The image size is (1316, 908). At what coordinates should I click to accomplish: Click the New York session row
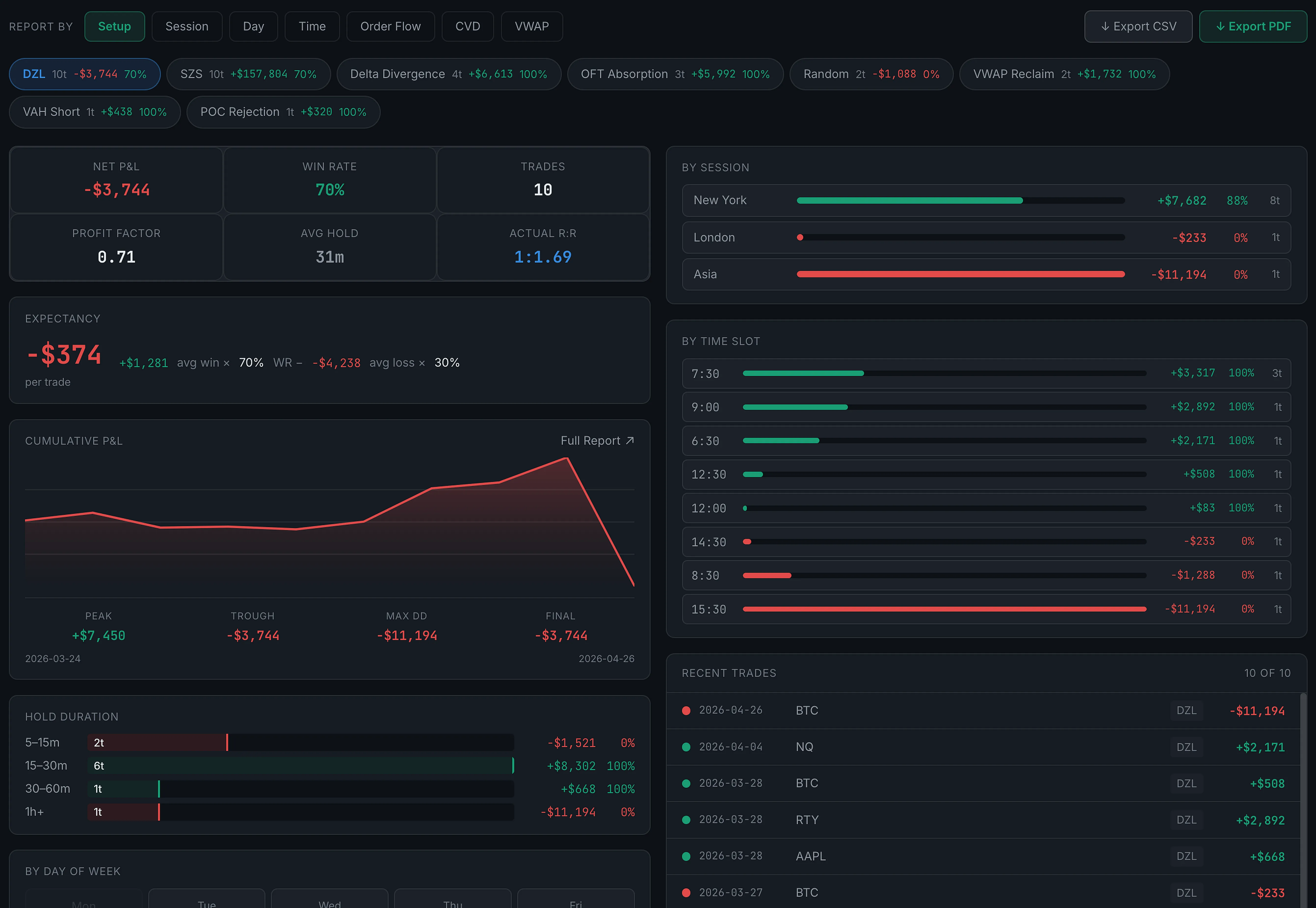tap(986, 200)
